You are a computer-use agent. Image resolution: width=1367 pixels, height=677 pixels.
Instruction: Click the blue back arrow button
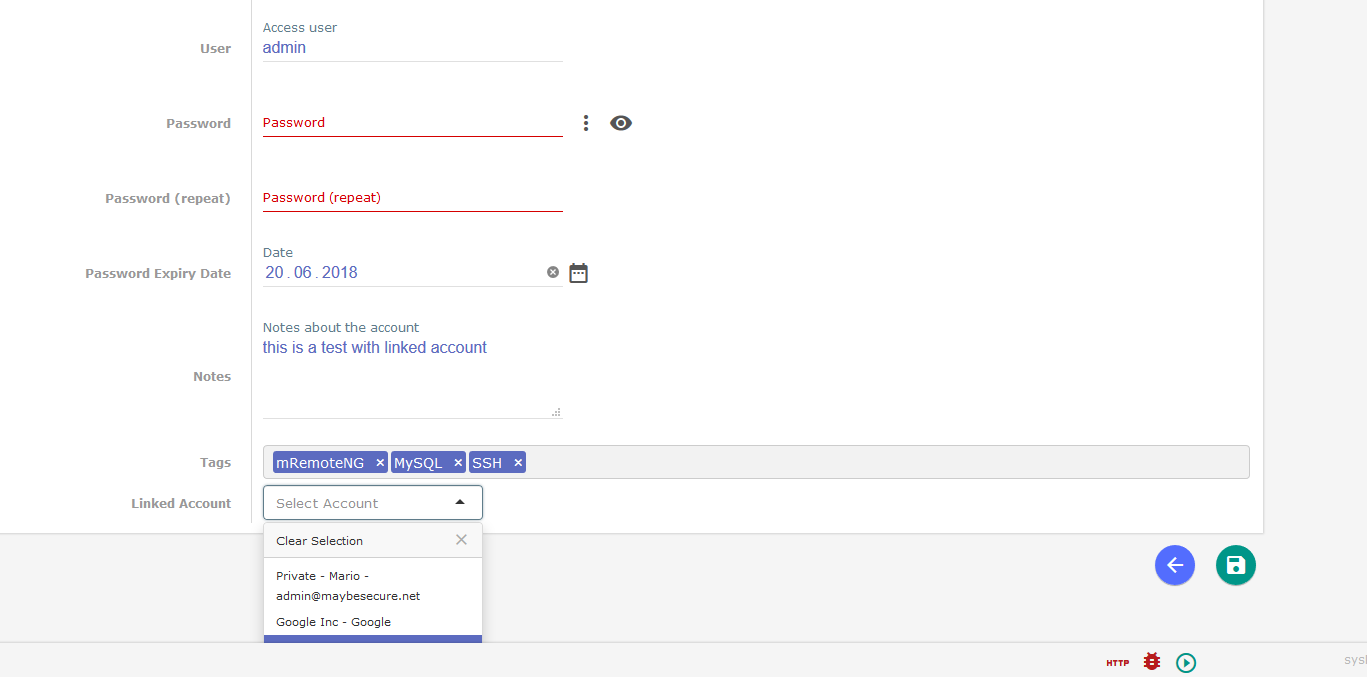click(1175, 565)
